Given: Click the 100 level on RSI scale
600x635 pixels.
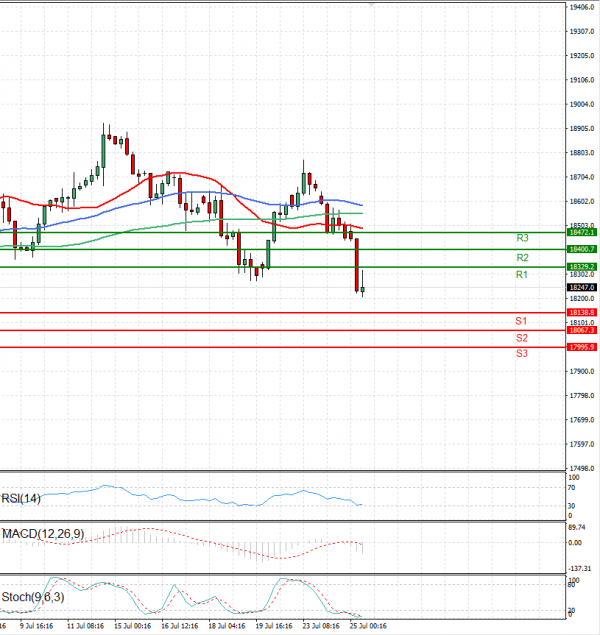Looking at the screenshot, I should coord(574,477).
